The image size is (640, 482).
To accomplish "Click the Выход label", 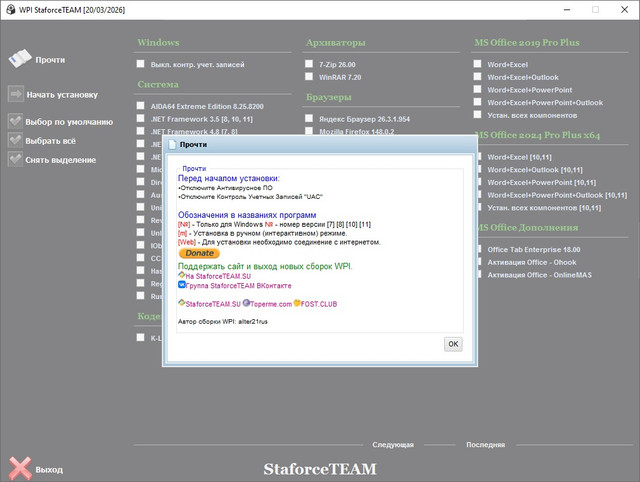I will [x=49, y=469].
